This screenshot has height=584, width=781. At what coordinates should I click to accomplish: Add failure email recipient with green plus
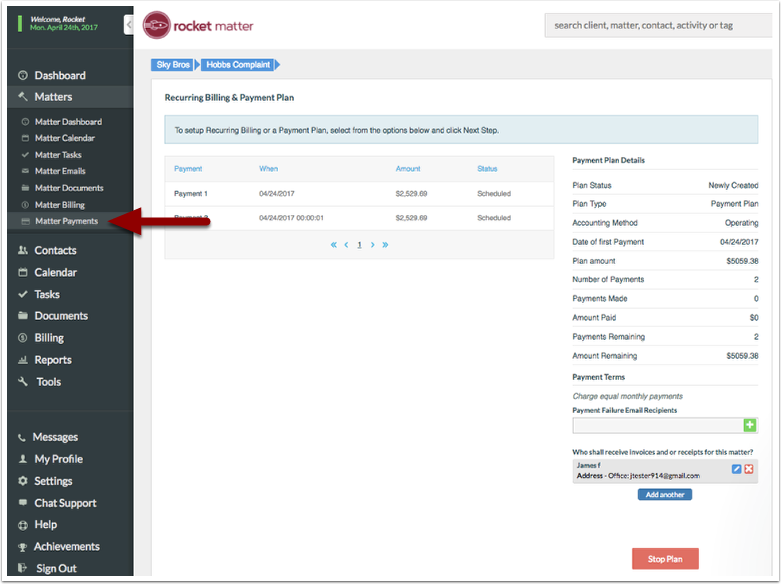click(750, 425)
